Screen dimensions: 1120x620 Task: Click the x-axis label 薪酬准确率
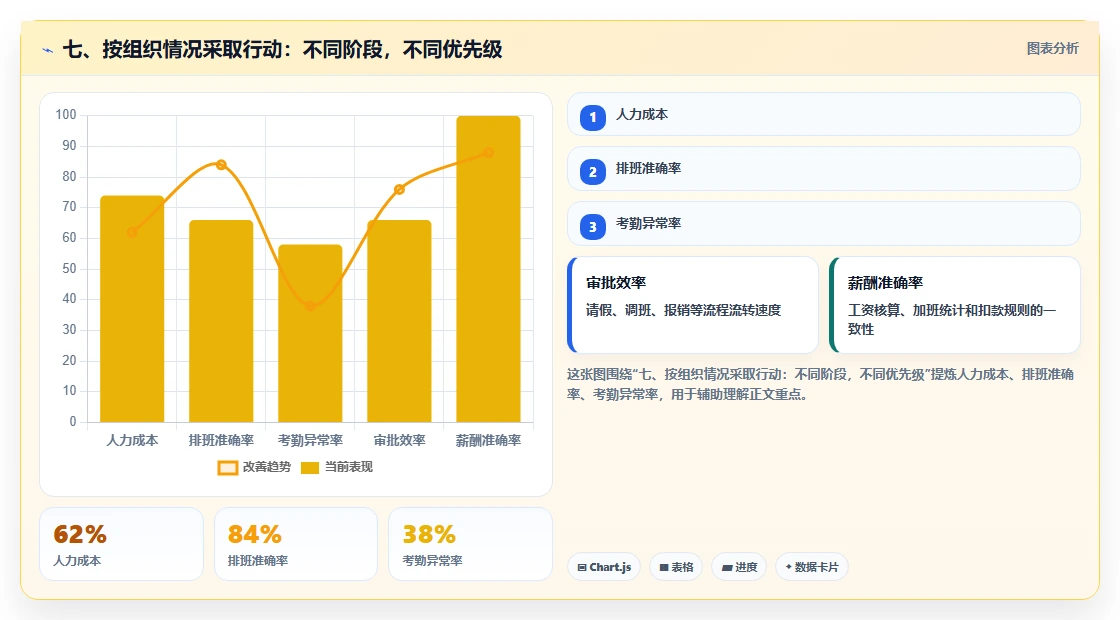tap(489, 441)
